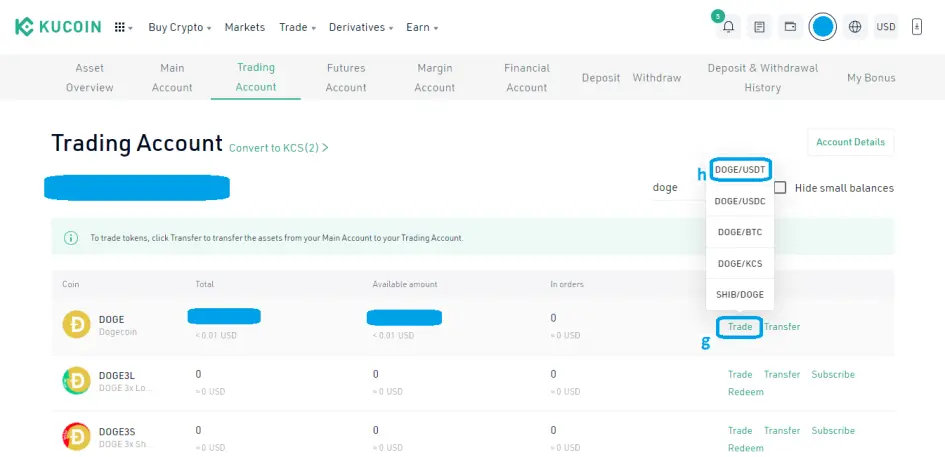945x457 pixels.
Task: Open Markets in the top navigation
Action: coord(245,27)
